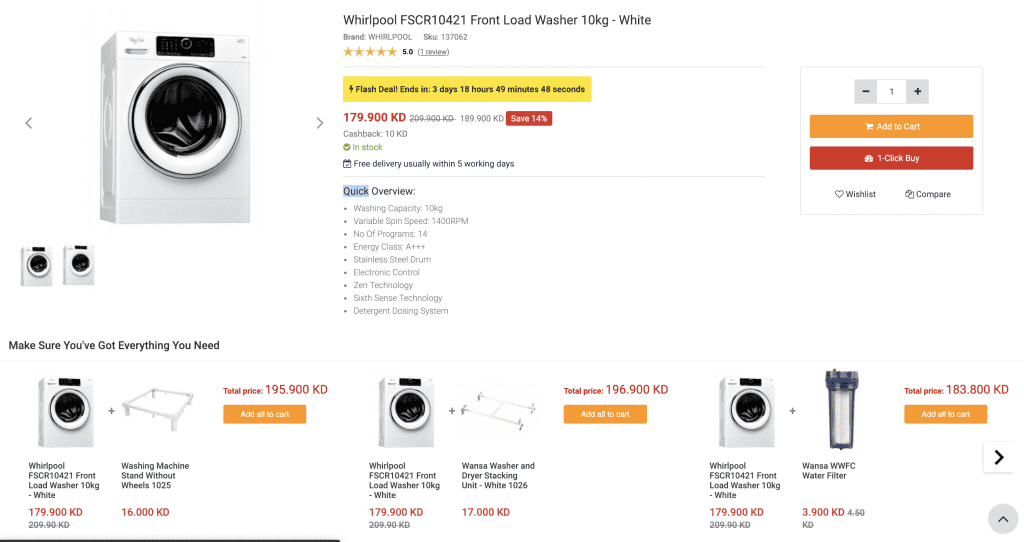Image resolution: width=1024 pixels, height=542 pixels.
Task: Decrease quantity with the minus button
Action: (x=865, y=92)
